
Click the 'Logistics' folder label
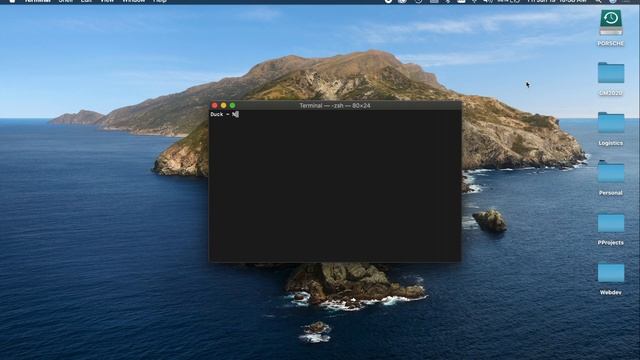pyautogui.click(x=611, y=143)
